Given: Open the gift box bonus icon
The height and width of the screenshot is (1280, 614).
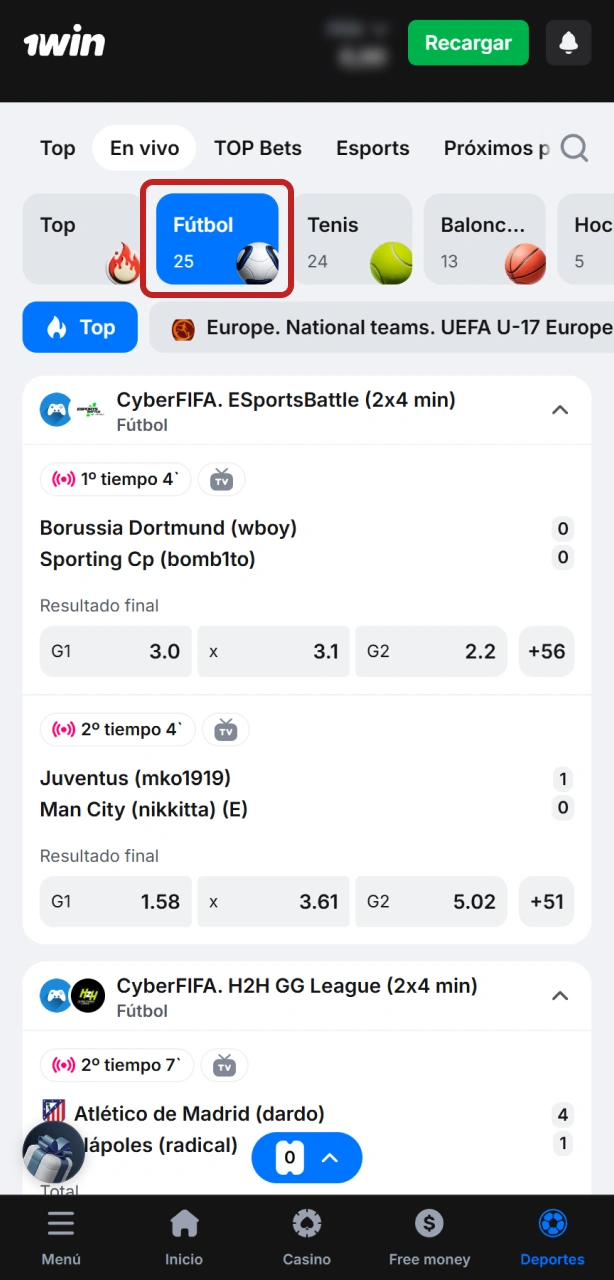Looking at the screenshot, I should coord(53,1152).
